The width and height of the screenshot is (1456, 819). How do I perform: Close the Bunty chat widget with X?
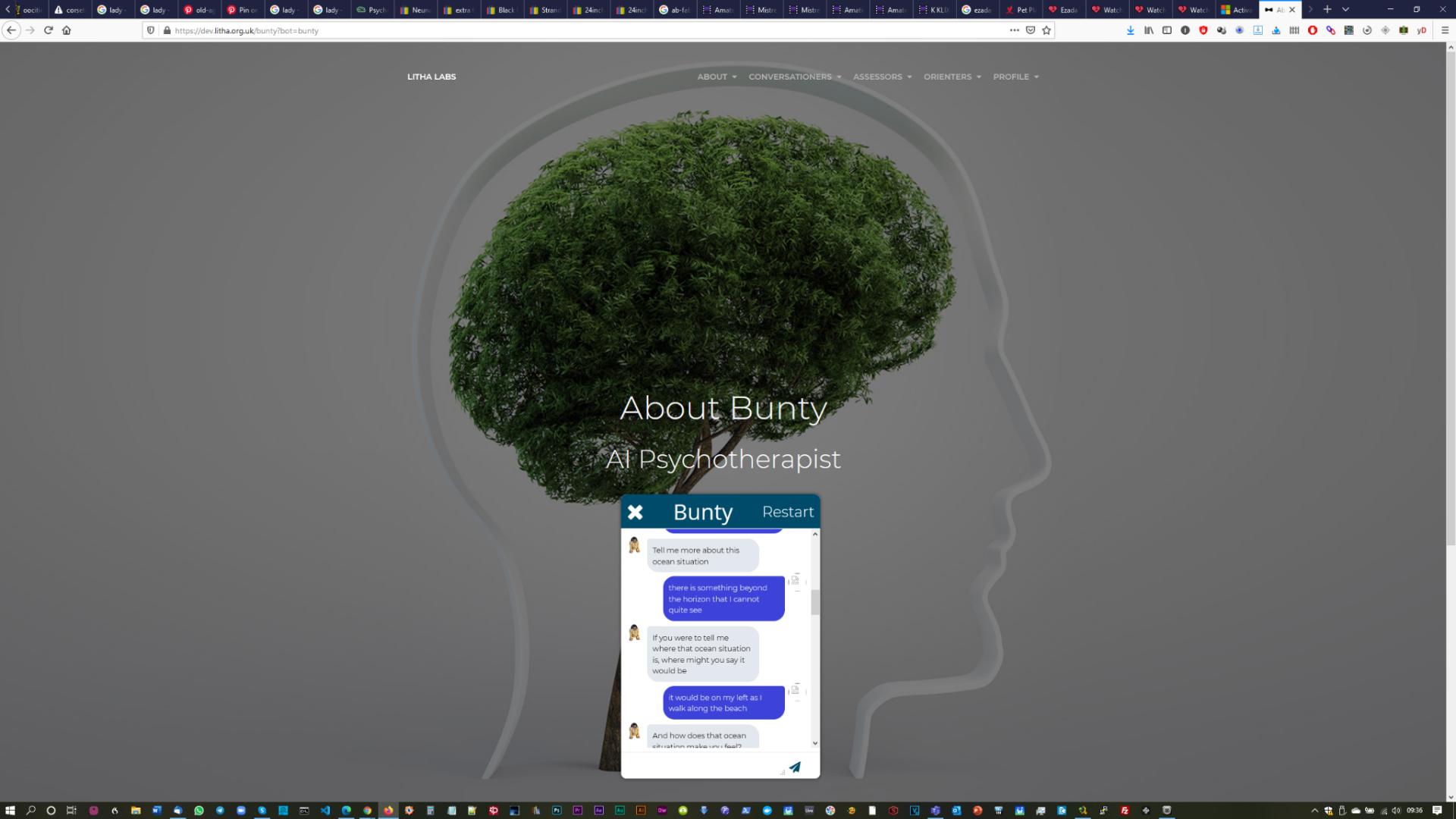click(x=635, y=513)
